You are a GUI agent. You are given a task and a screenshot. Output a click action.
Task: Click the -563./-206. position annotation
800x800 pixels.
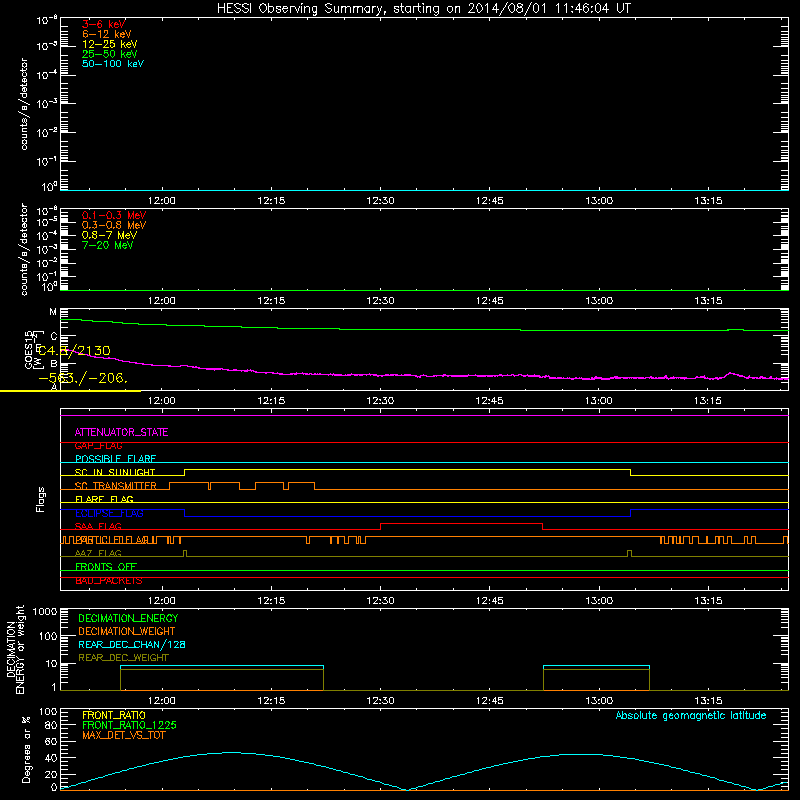click(x=83, y=378)
